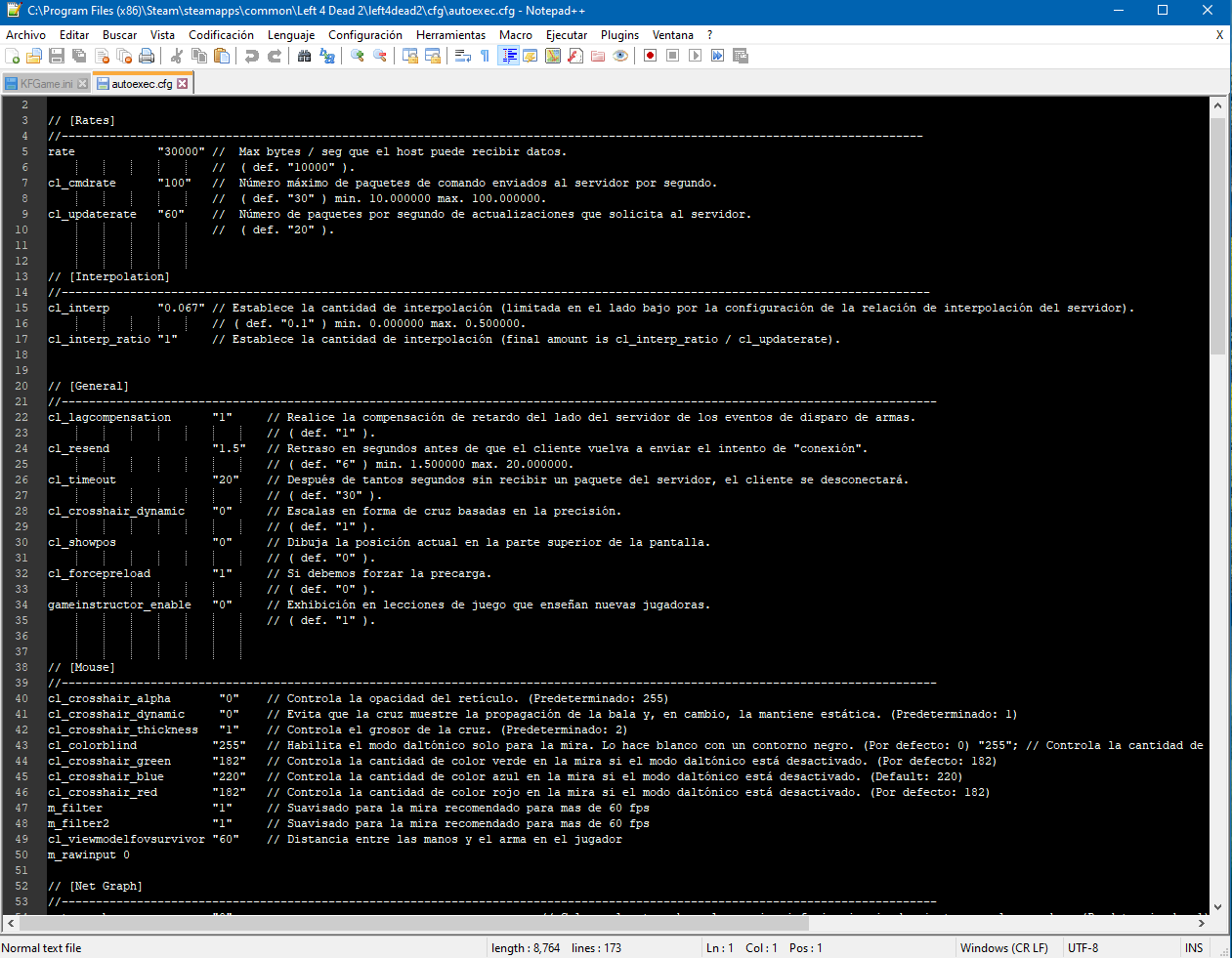Image resolution: width=1232 pixels, height=958 pixels.
Task: Open Folder as Workspace icon
Action: click(x=598, y=56)
